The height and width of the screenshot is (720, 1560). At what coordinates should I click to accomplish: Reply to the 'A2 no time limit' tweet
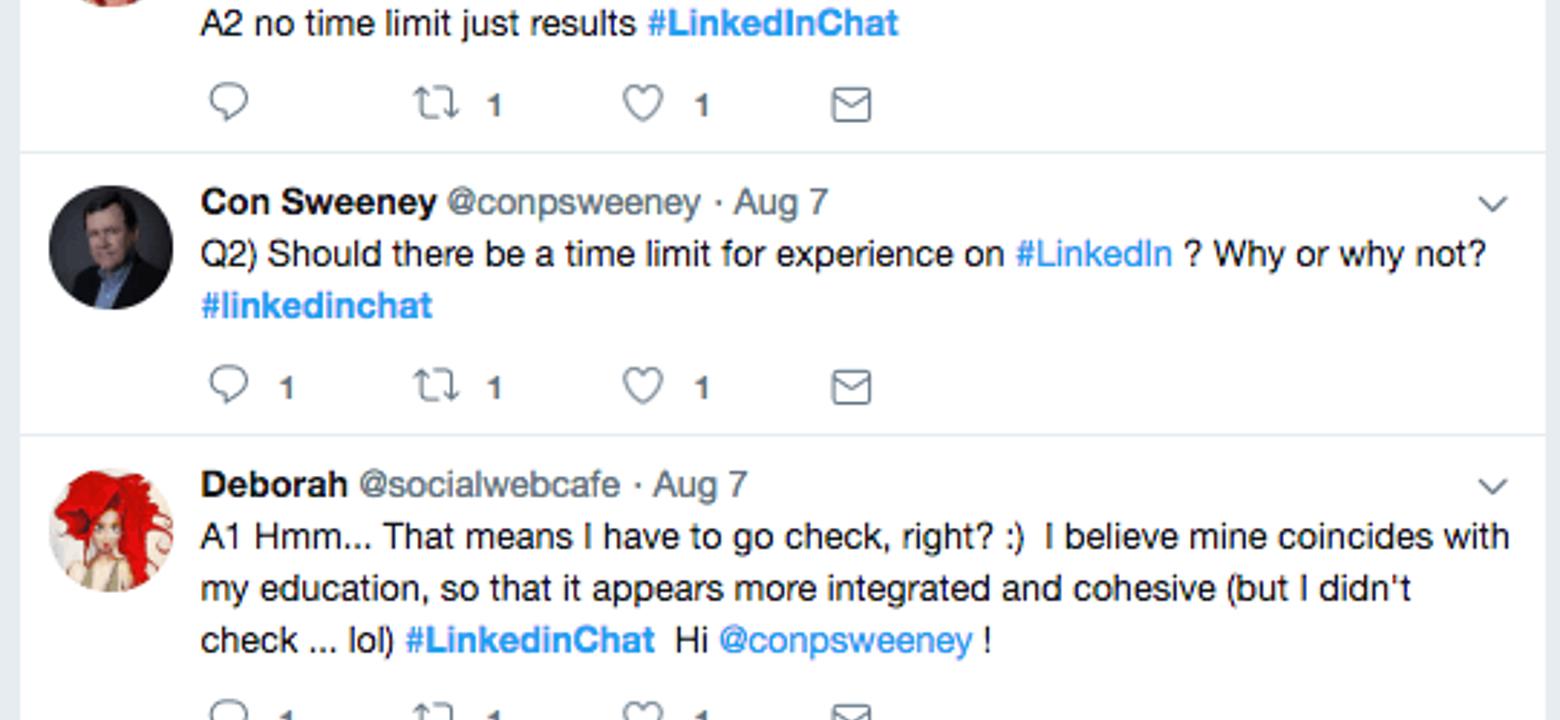click(x=229, y=103)
